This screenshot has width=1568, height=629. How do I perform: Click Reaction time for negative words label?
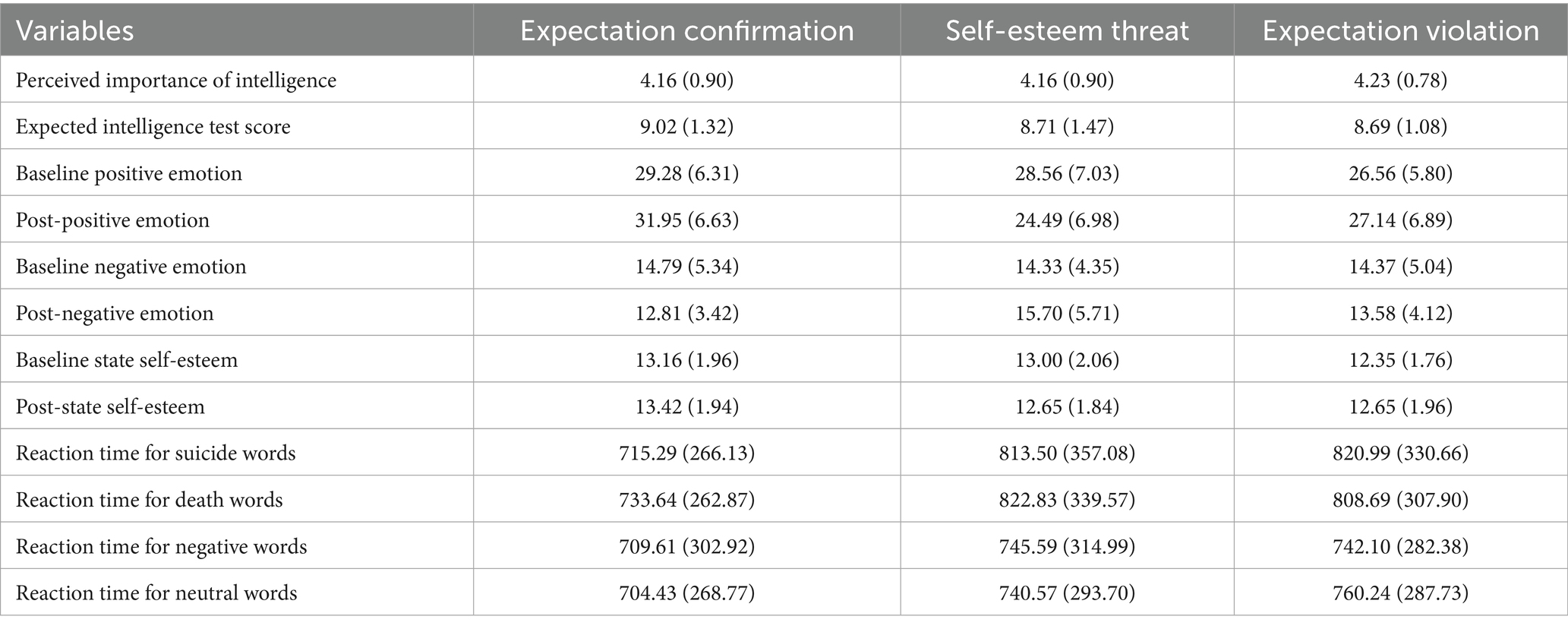coord(161,547)
